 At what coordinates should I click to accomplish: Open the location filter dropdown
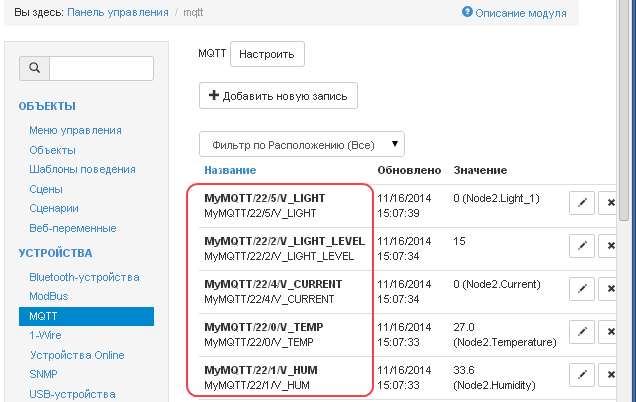tap(302, 145)
